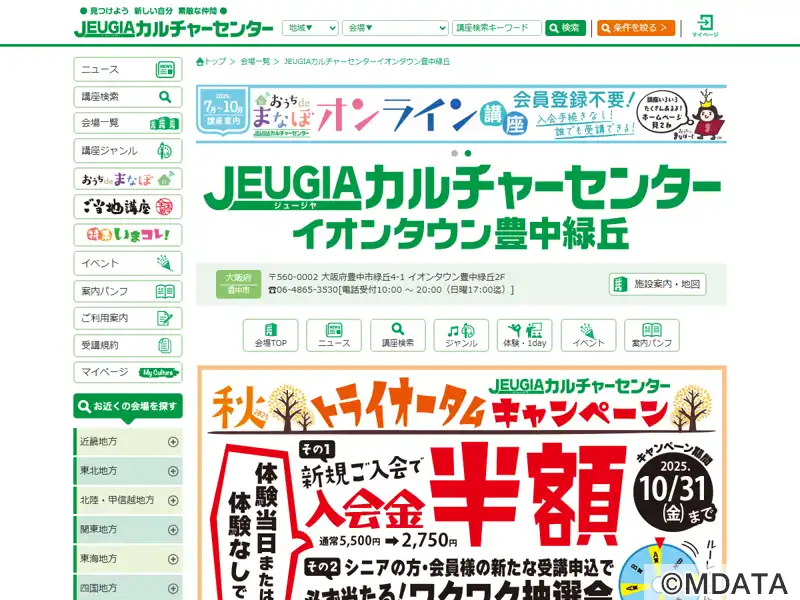
Task: Open the ジャンル icon tab
Action: tap(461, 335)
